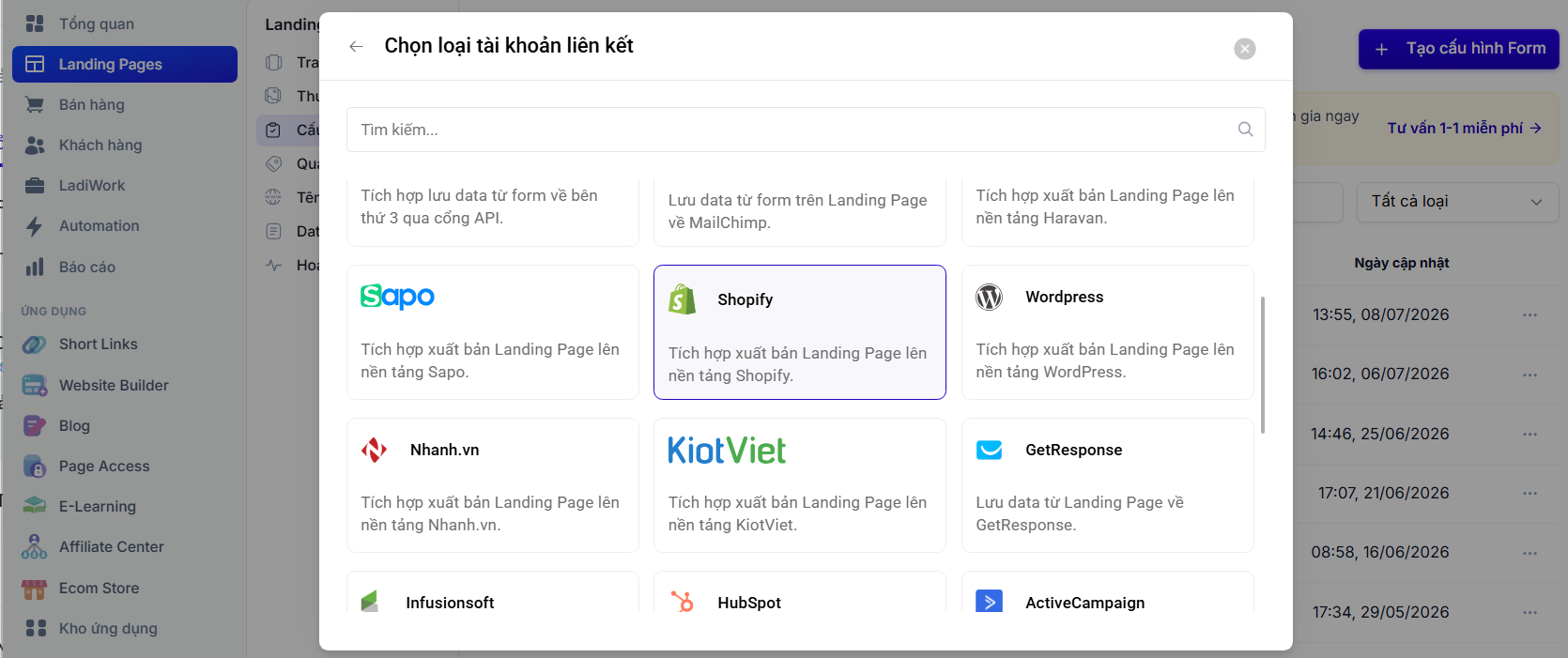Screen dimensions: 1568x658
Task: Click the Short Links icon
Action: (x=35, y=344)
